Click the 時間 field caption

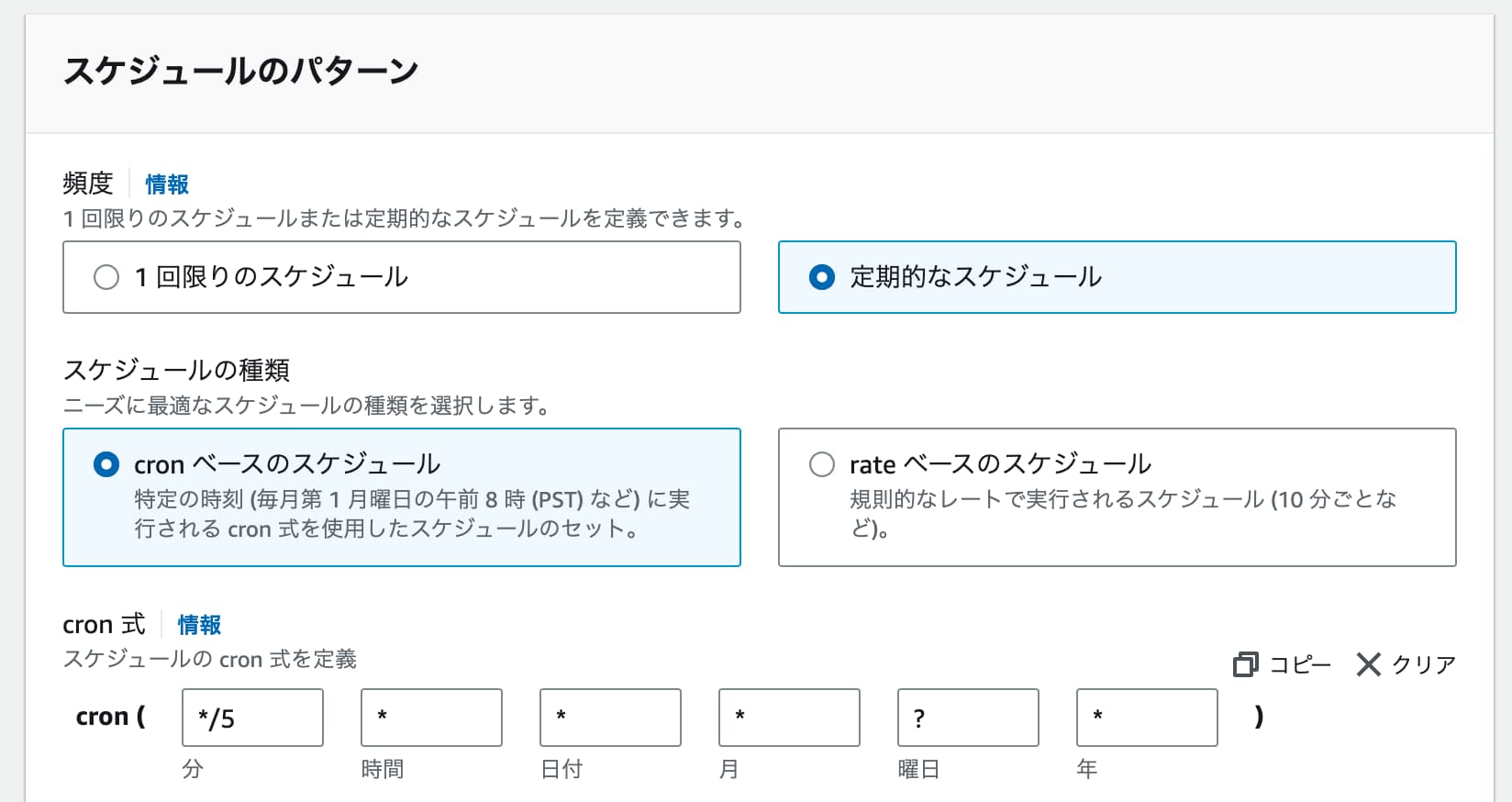tap(383, 769)
